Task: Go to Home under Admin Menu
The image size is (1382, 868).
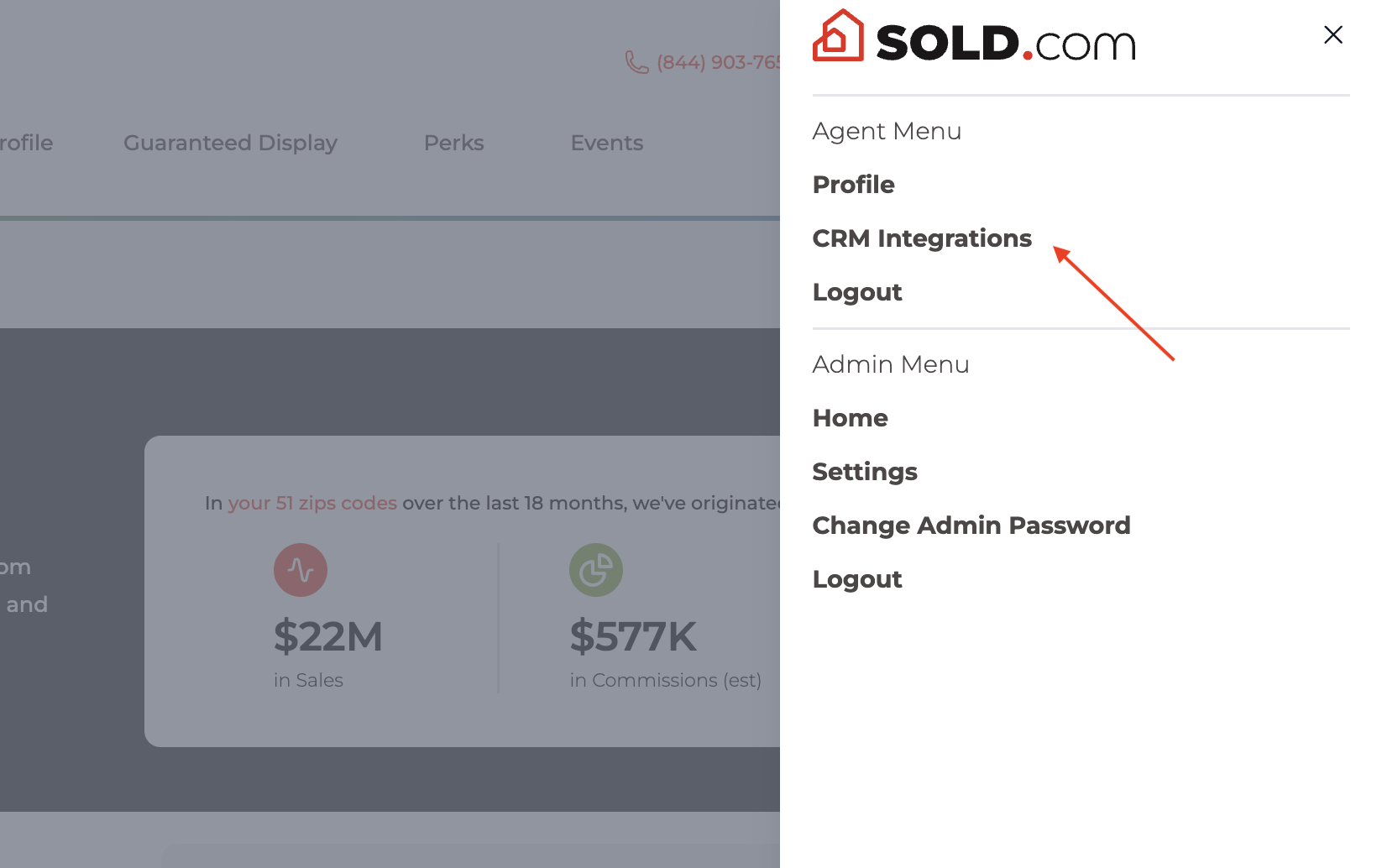Action: 850,418
